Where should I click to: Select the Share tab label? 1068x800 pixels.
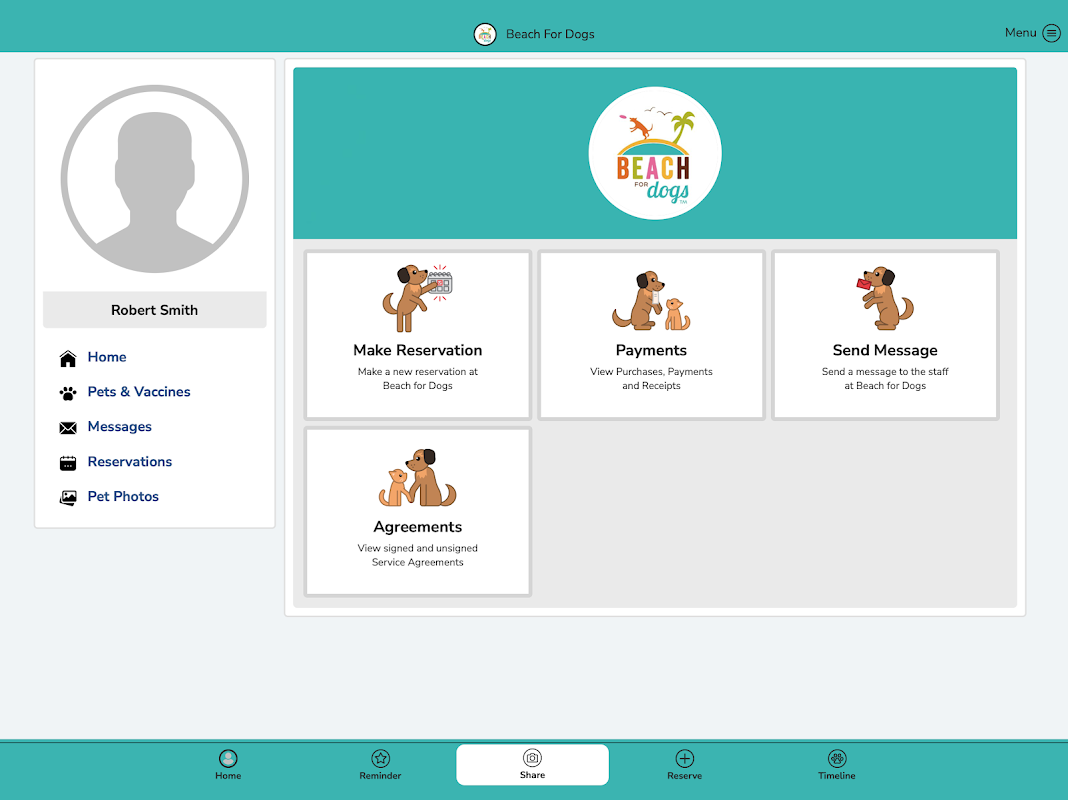(533, 775)
